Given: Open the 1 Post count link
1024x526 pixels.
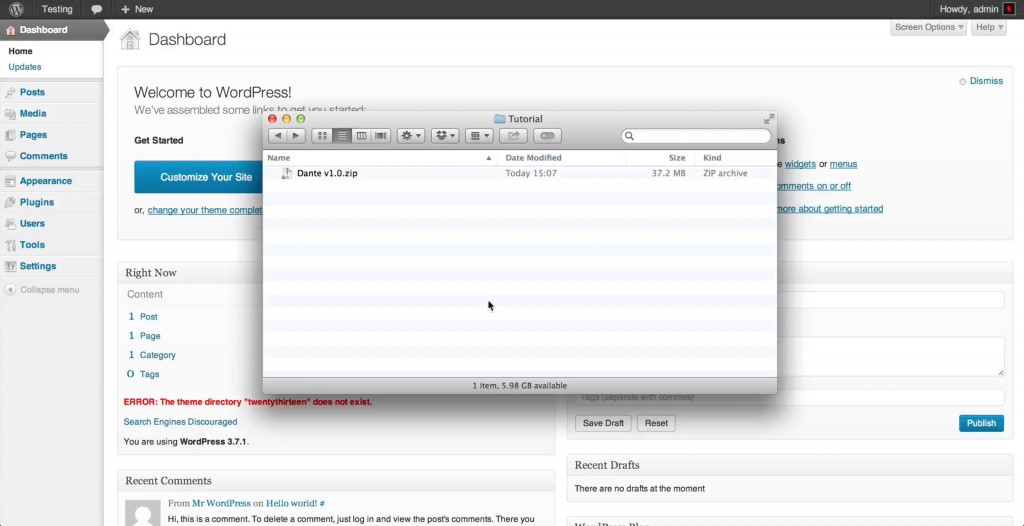Looking at the screenshot, I should point(143,316).
